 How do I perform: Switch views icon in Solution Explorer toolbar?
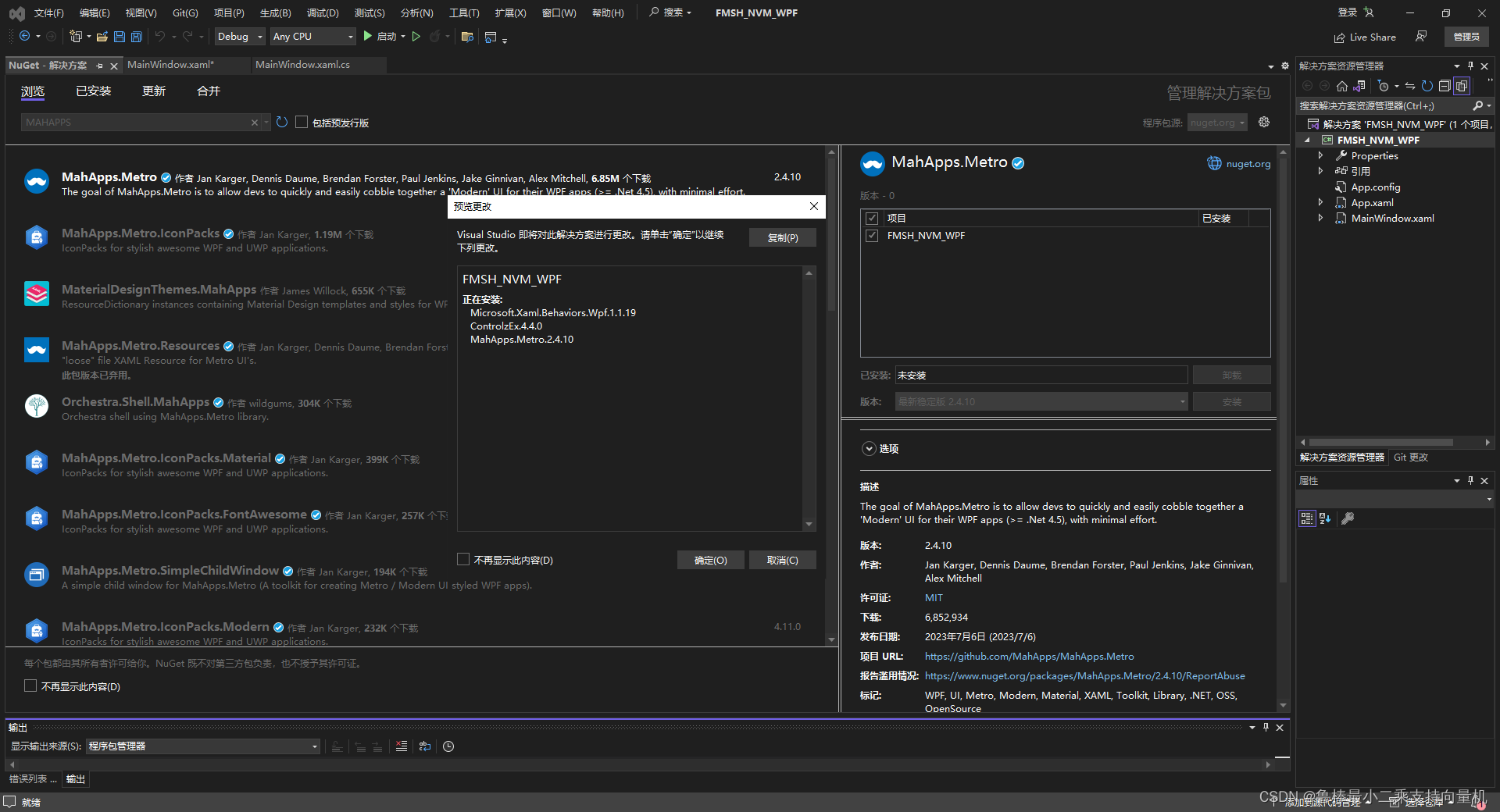tap(1359, 86)
